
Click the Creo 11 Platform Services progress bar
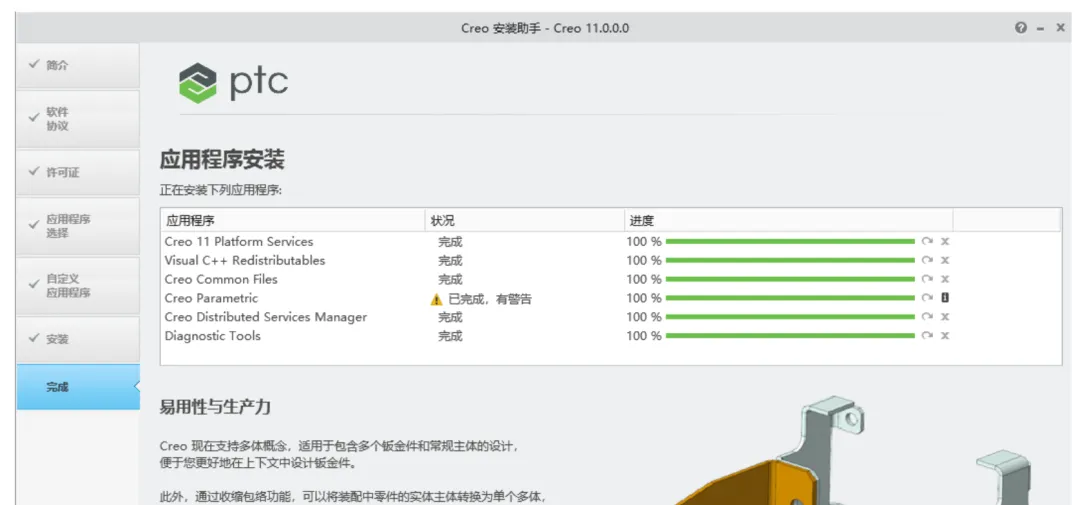790,241
